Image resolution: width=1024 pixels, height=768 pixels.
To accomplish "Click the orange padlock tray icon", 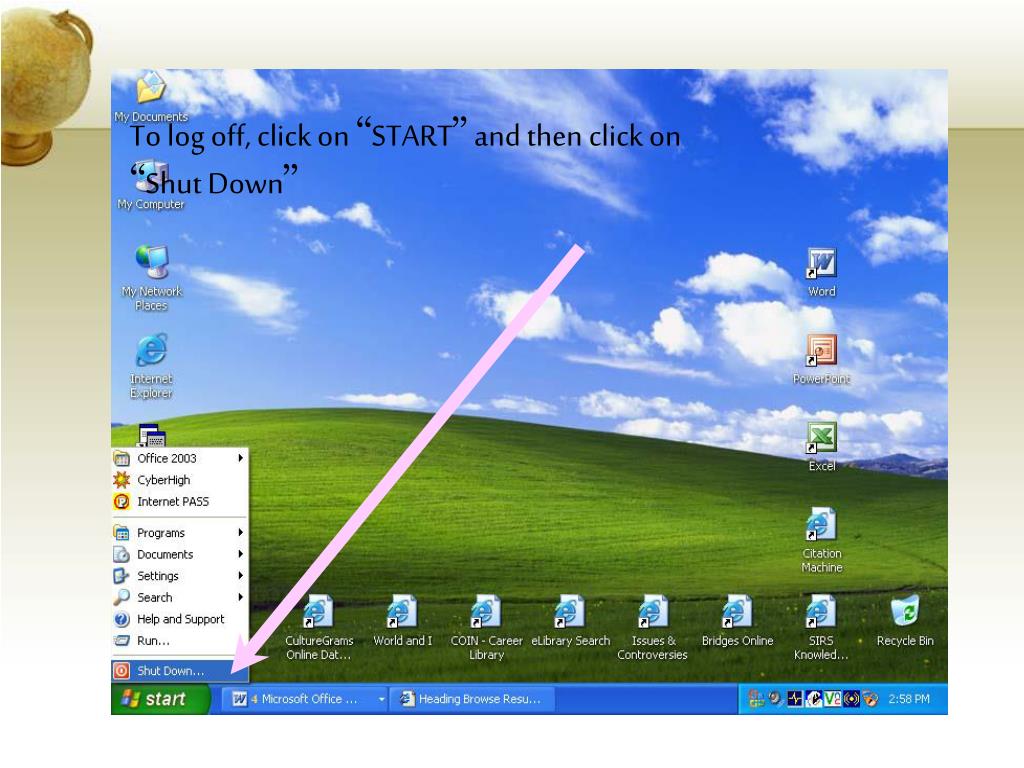I will click(870, 699).
